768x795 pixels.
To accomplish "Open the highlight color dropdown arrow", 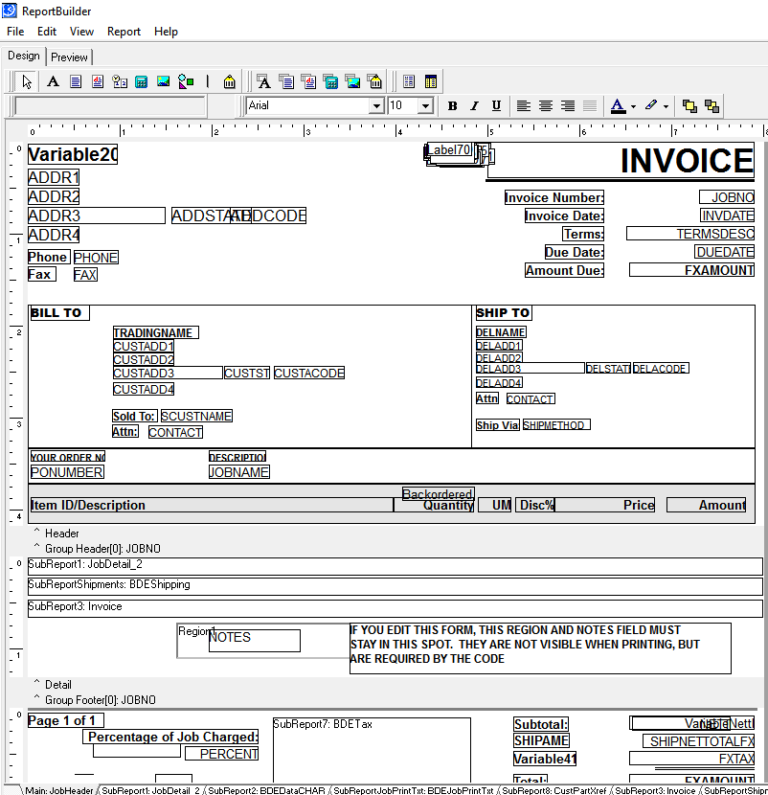I will 666,106.
